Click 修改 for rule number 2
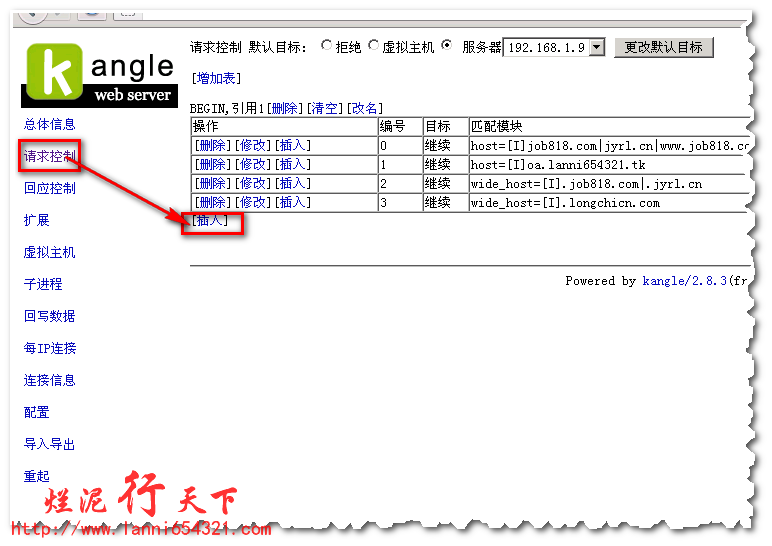 252,184
